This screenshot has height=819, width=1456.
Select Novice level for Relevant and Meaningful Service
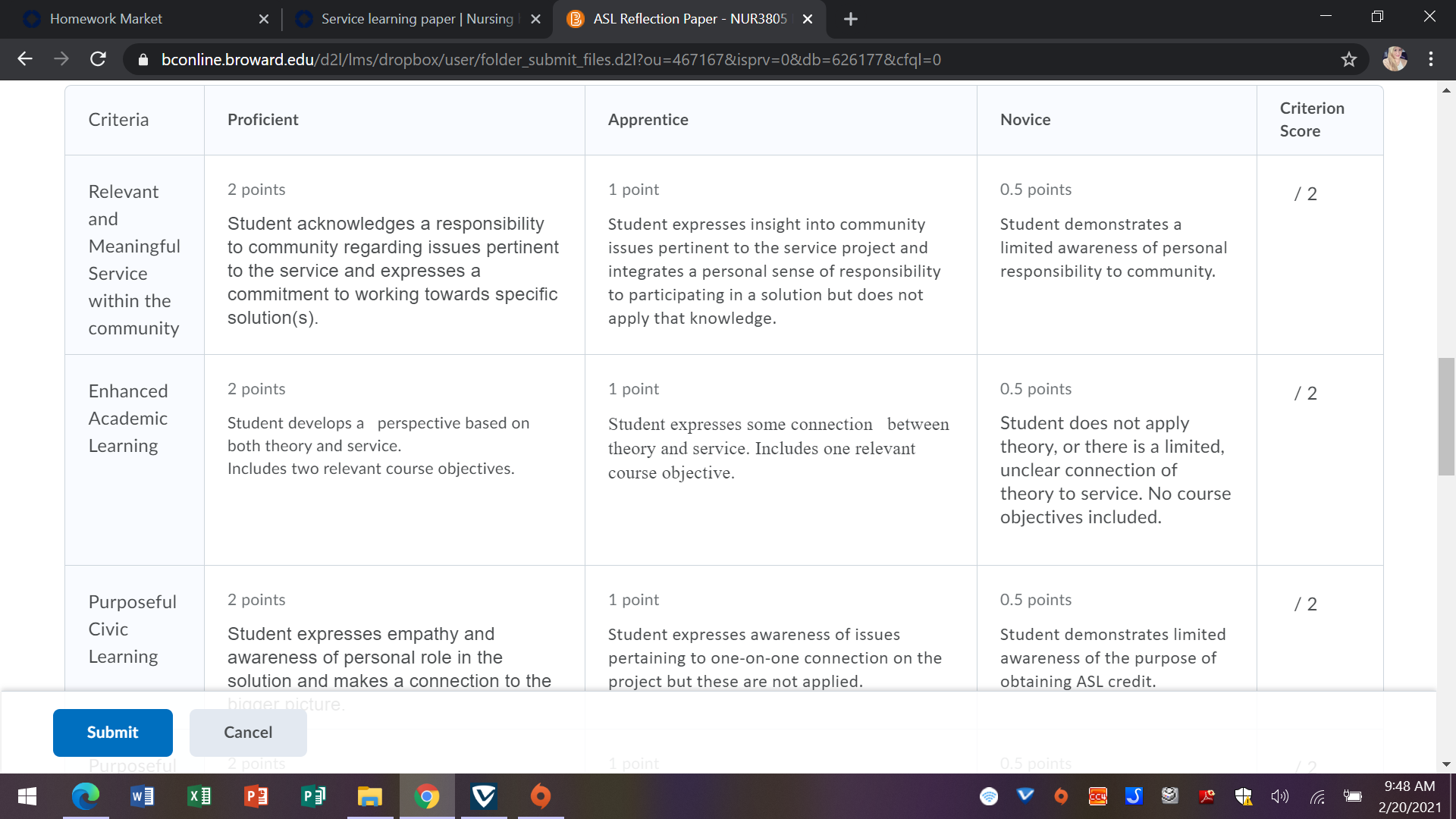(x=1116, y=255)
